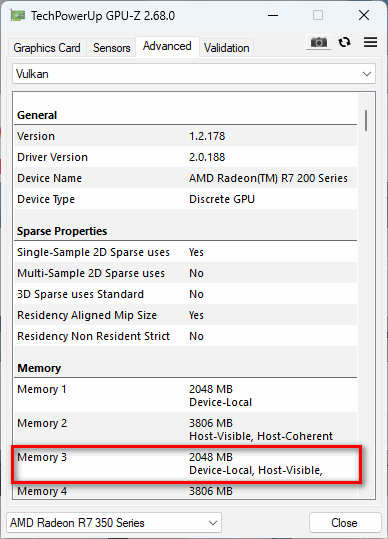Switch to the Graphics Card tab

[x=47, y=48]
